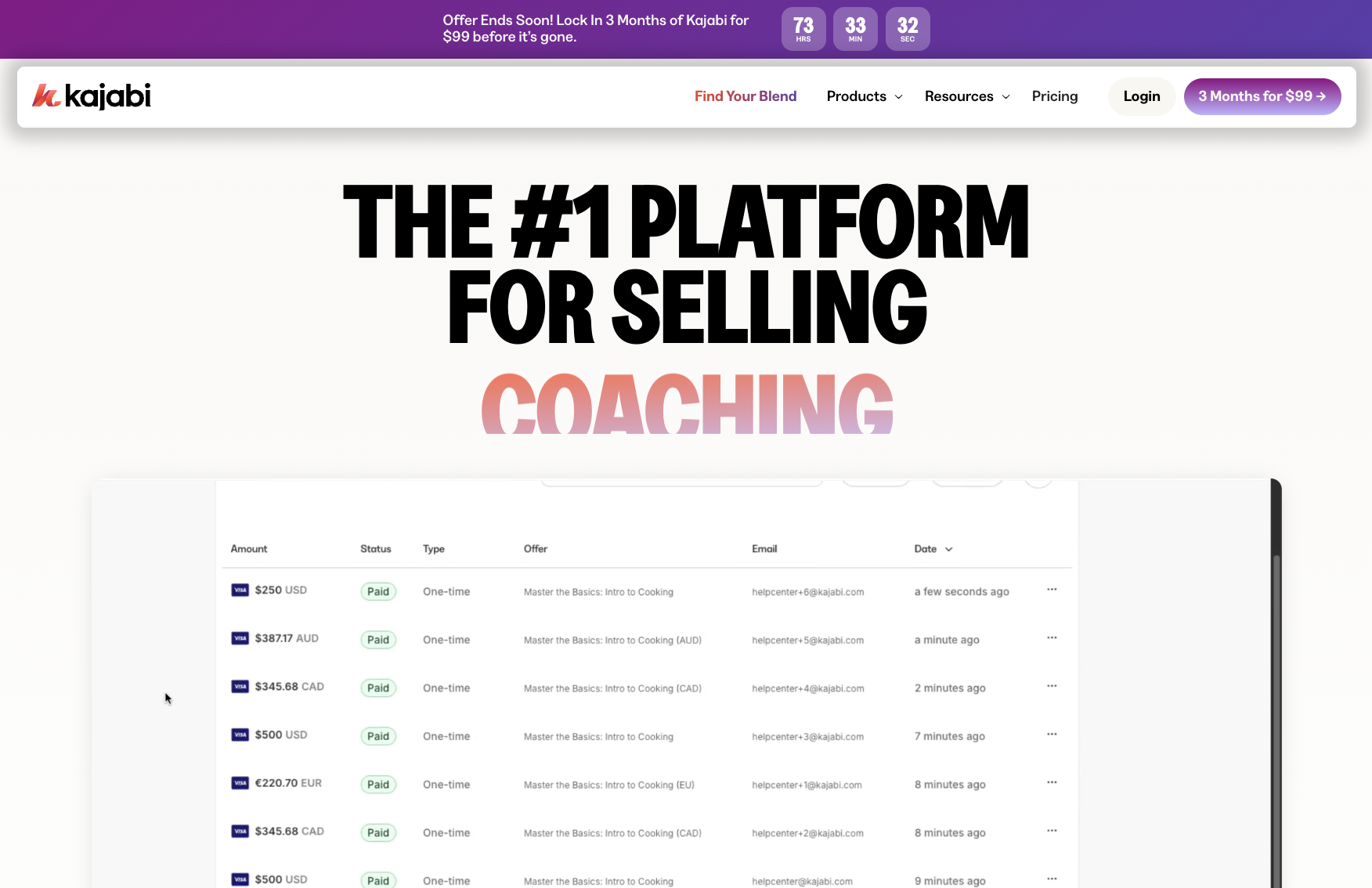This screenshot has width=1372, height=888.
Task: Click the Paid badge for $387.17 AUD
Action: 378,640
